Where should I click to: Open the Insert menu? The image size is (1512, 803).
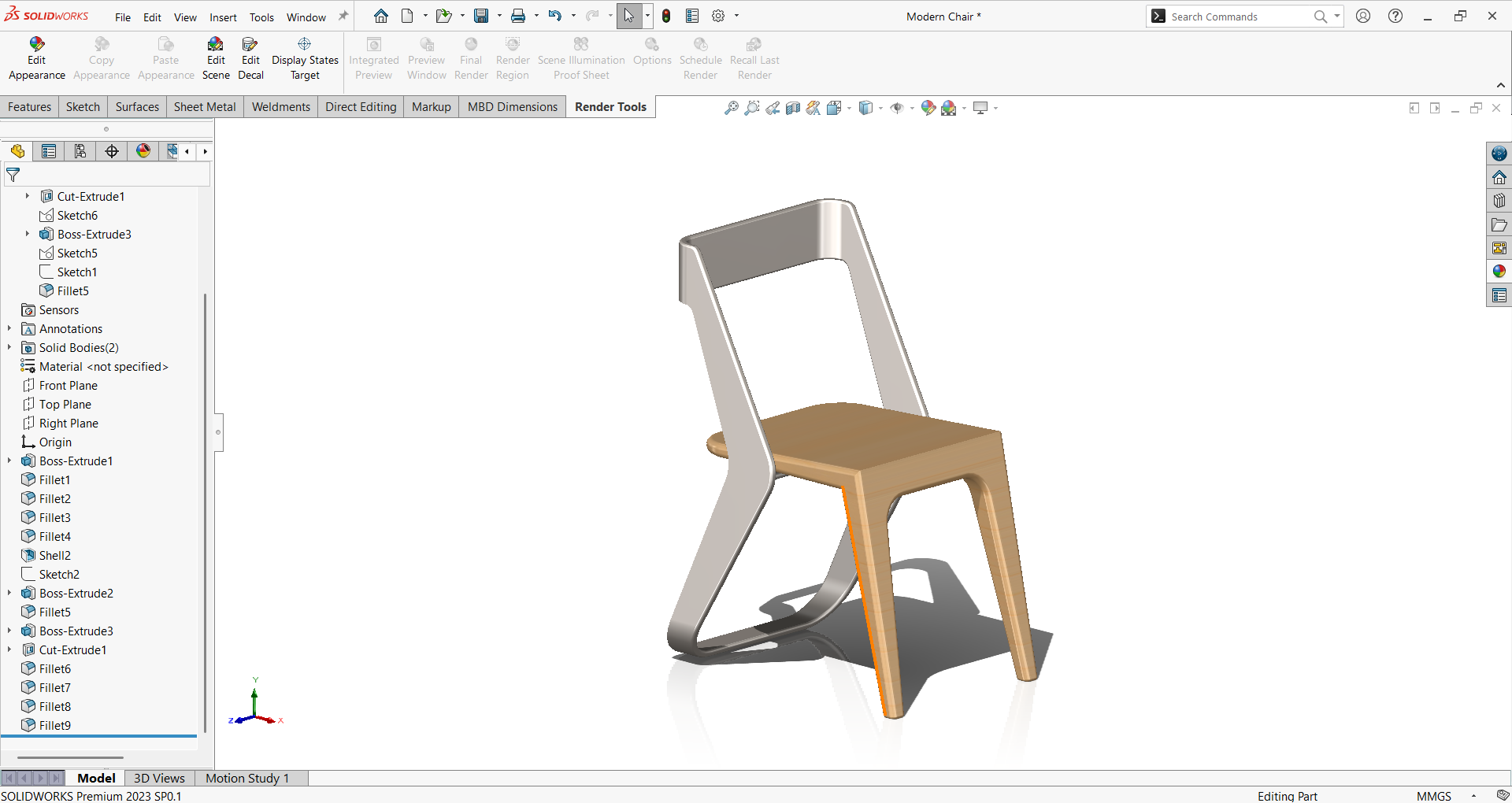[223, 17]
